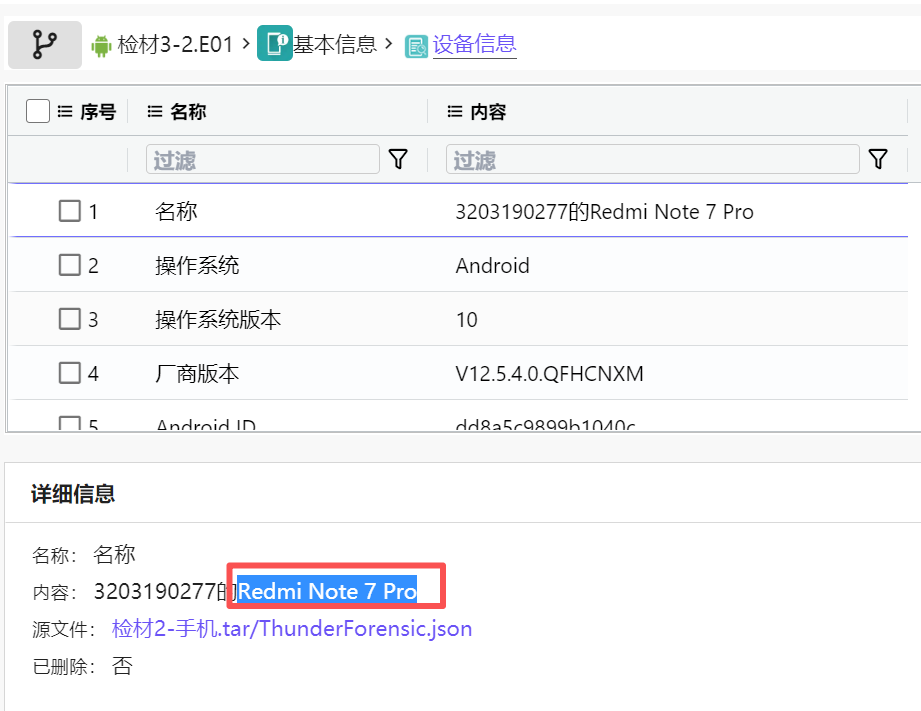Check the checkbox for row 2 操作系统
This screenshot has height=711, width=921.
pyautogui.click(x=70, y=265)
